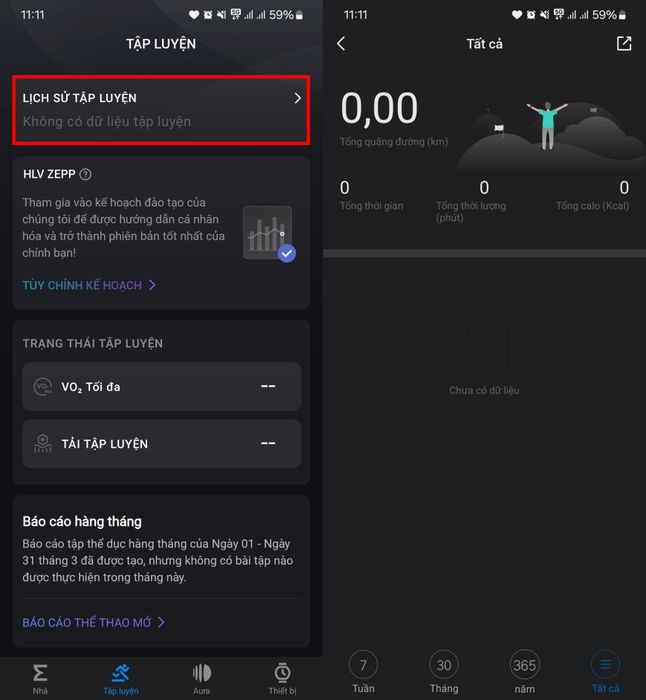Select the 7 Tuần period filter
Screen dimensions: 646x700
point(363,671)
